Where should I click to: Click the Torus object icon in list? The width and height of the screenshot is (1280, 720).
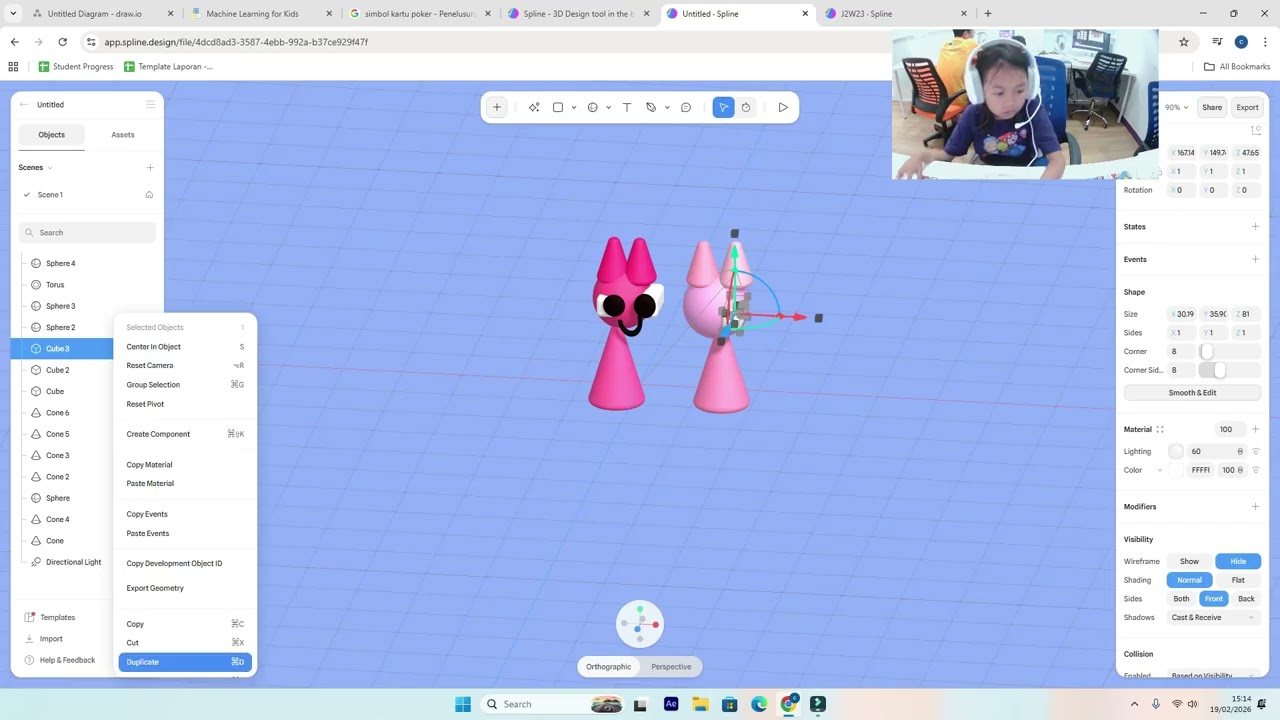click(36, 285)
